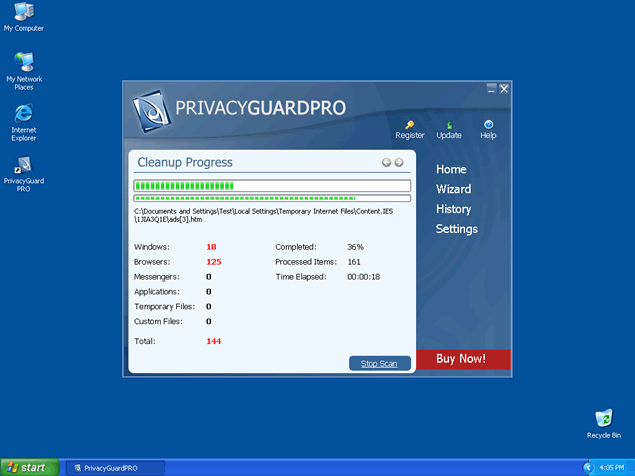Select the Internet Explorer desktop shortcut
Image resolution: width=635 pixels, height=476 pixels.
[x=23, y=112]
